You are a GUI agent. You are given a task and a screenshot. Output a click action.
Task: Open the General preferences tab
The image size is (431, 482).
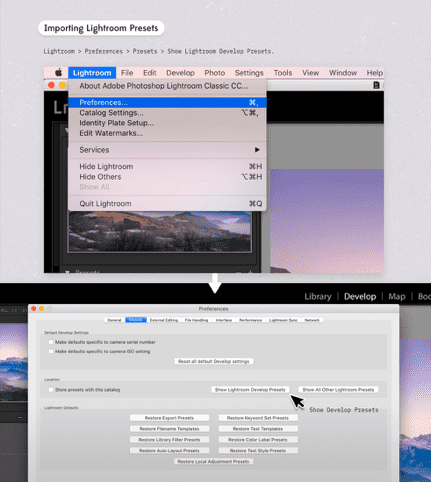point(114,320)
